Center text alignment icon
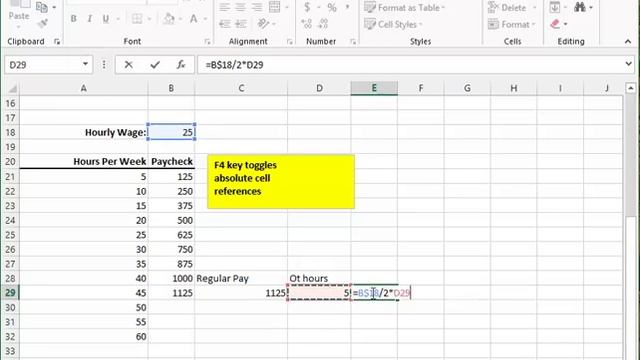The image size is (640, 360). point(240,7)
